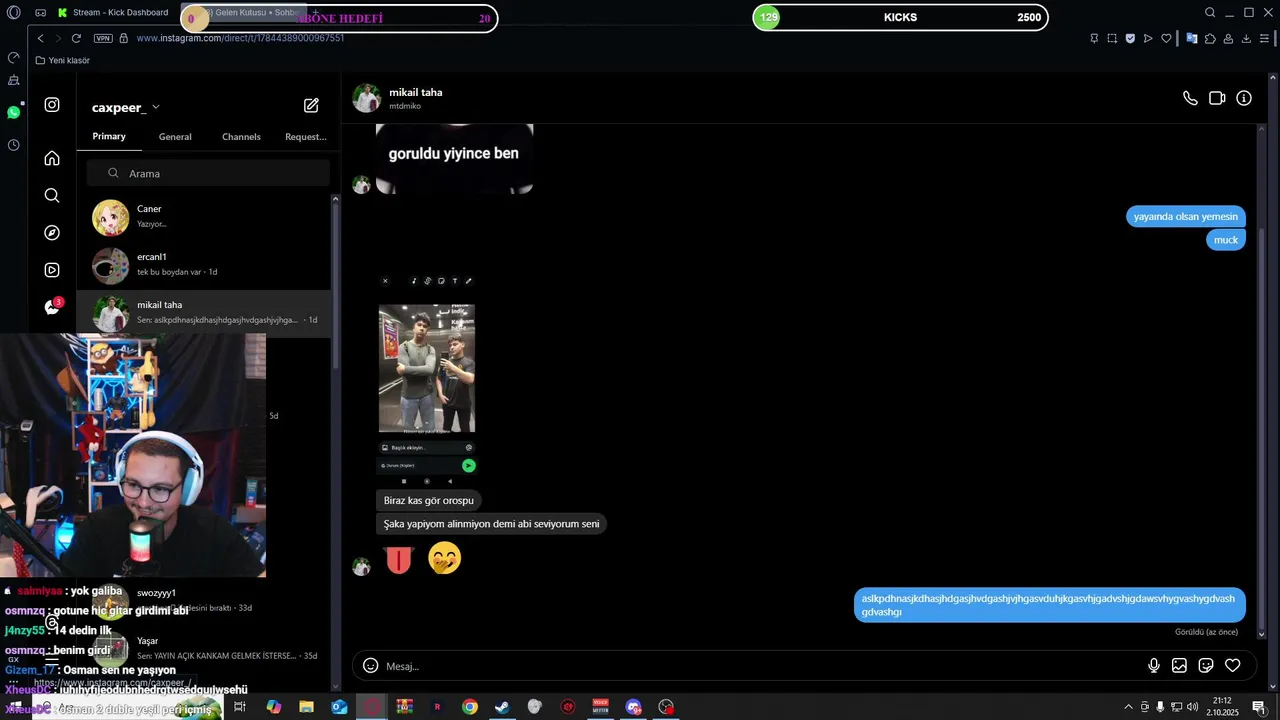1280x720 pixels.
Task: Open Outlook from the taskbar
Action: 339,707
